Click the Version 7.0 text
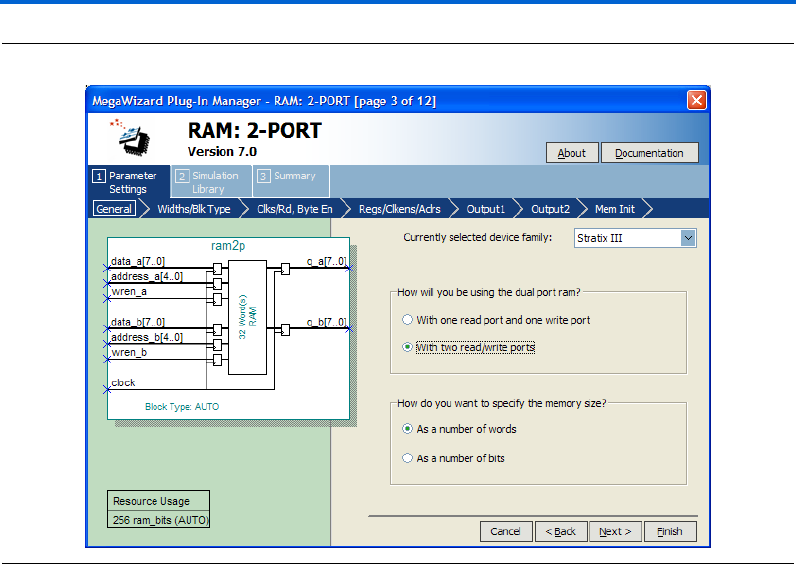This screenshot has height=564, width=796. [222, 152]
